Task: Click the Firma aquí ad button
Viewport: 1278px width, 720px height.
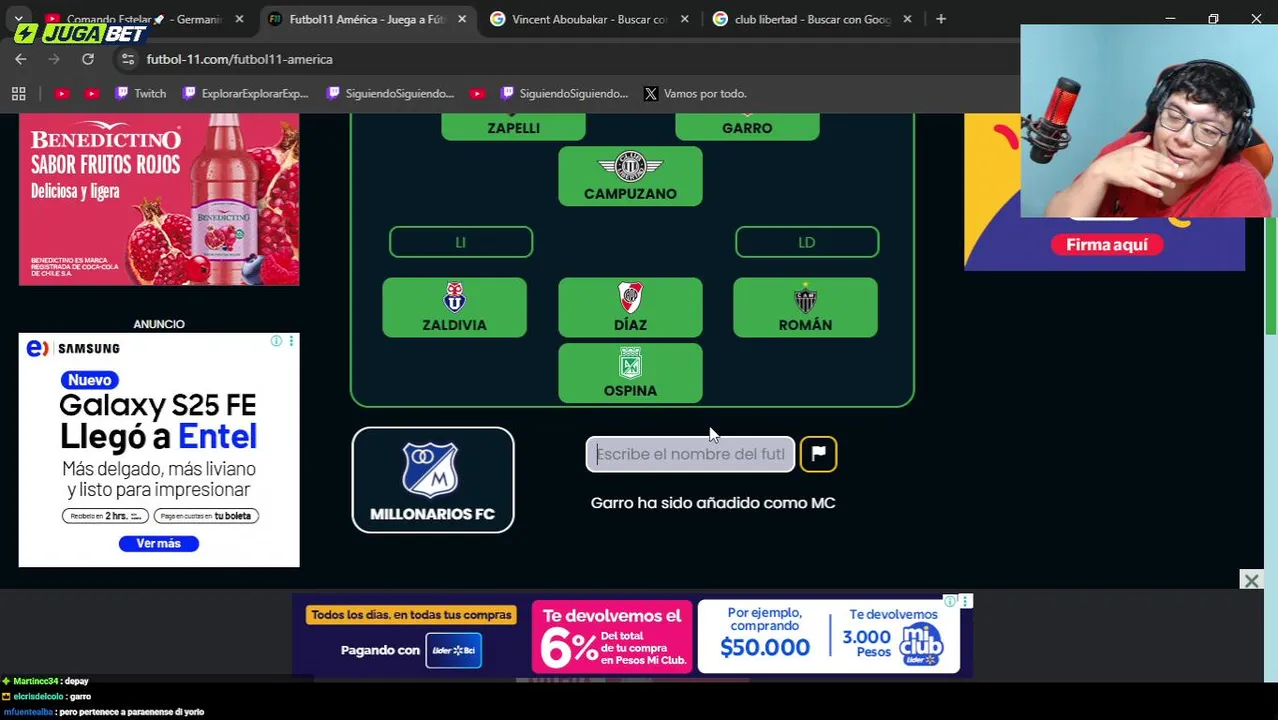Action: [1106, 245]
